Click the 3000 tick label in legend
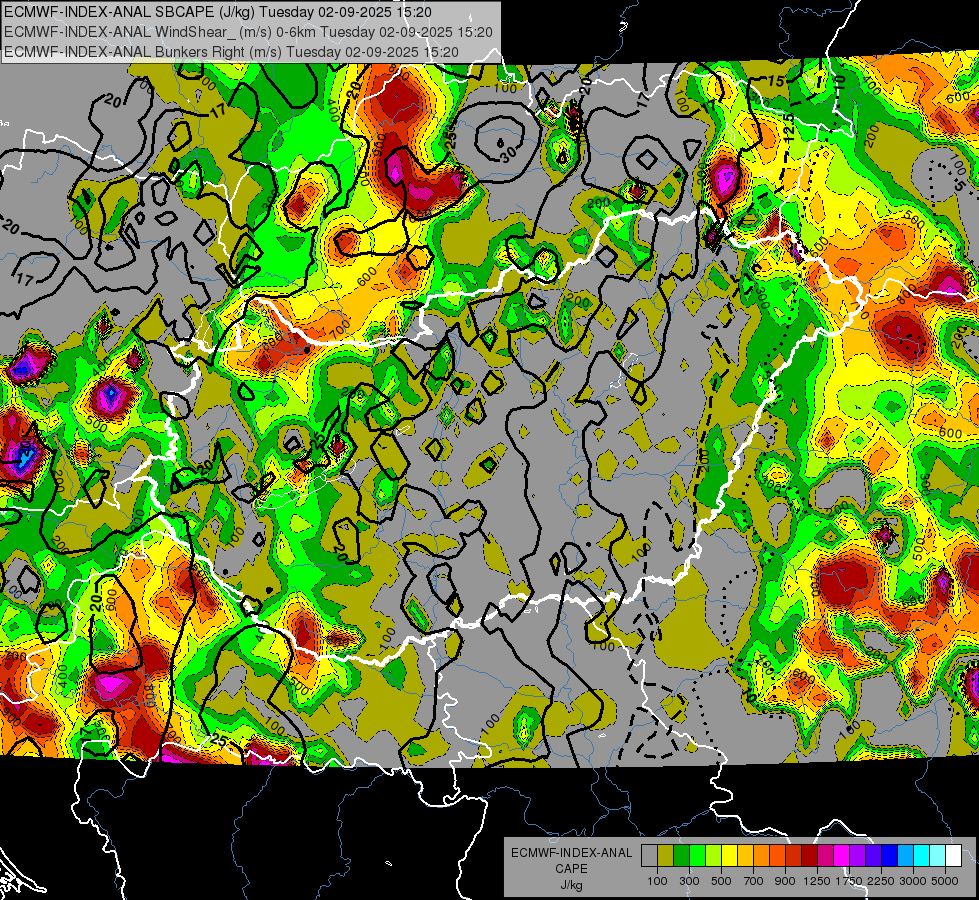The width and height of the screenshot is (979, 900). [913, 881]
